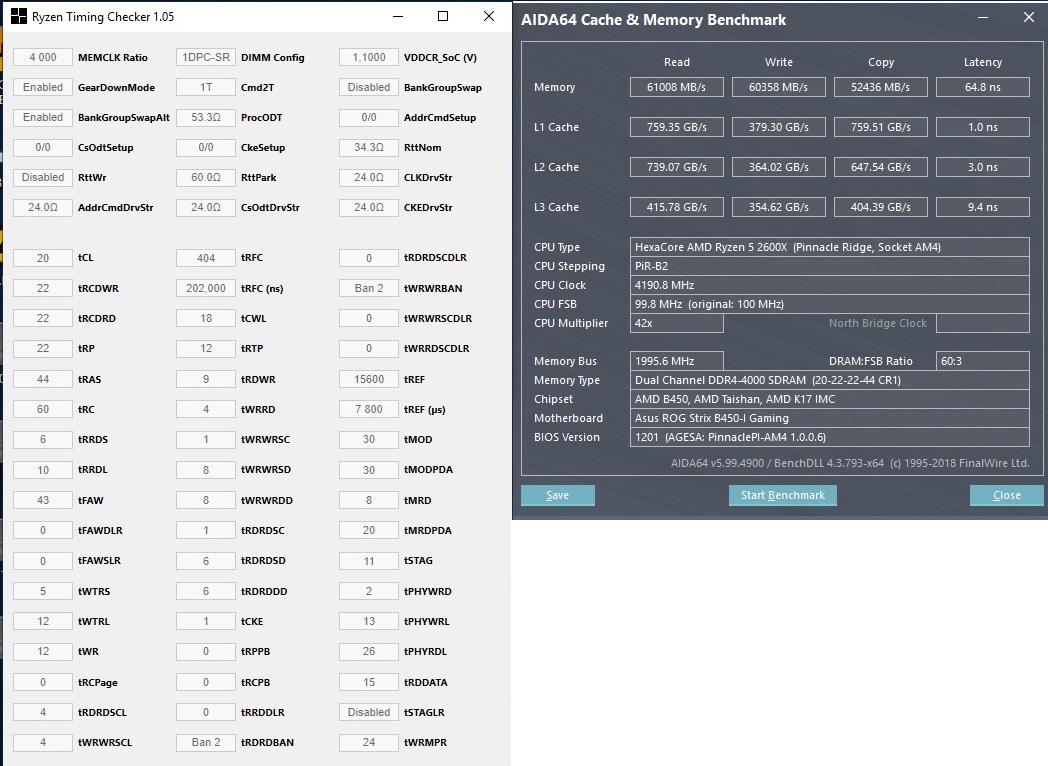The height and width of the screenshot is (766, 1048).
Task: Select the tFAW value 43
Action: [x=43, y=500]
